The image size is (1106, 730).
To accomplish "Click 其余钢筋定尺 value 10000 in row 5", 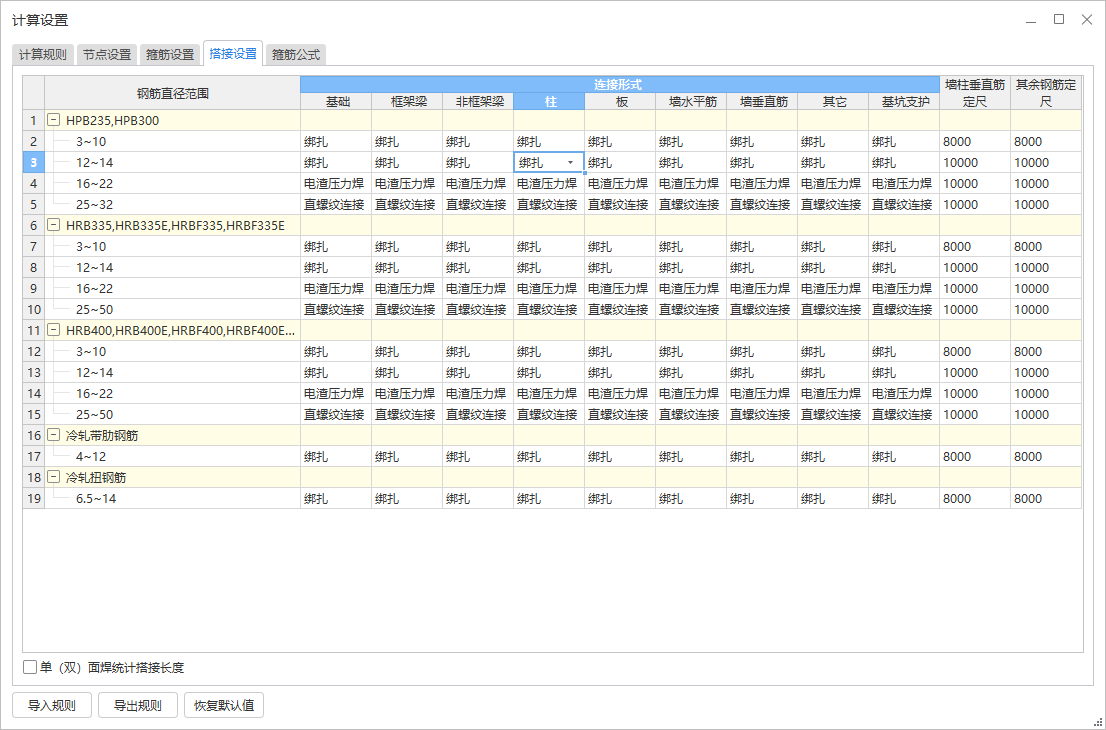I will pos(1046,205).
